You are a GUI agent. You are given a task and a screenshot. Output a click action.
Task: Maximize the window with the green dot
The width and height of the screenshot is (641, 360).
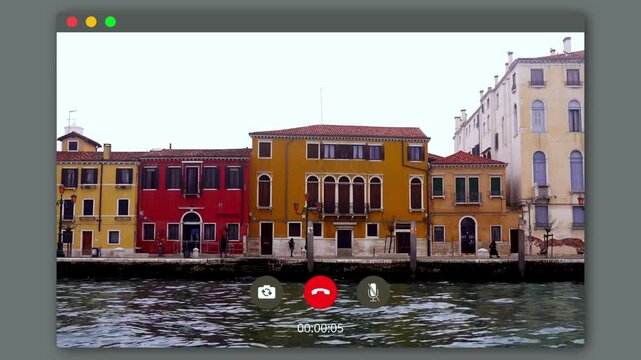[x=110, y=22]
